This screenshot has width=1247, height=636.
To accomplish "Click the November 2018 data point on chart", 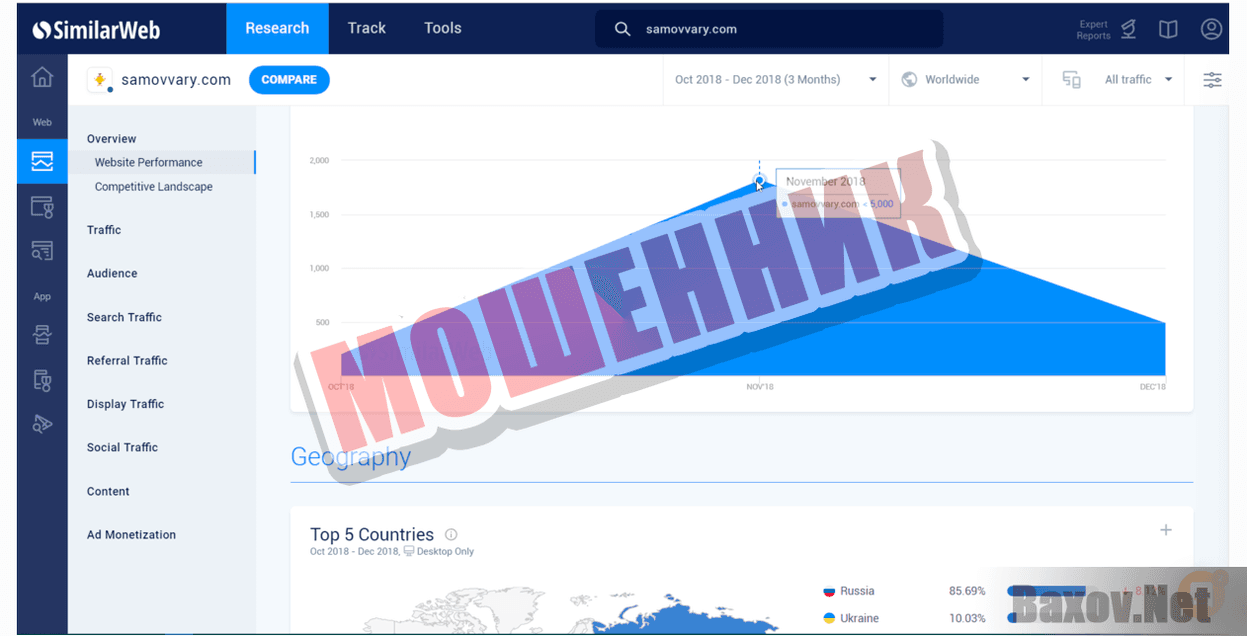I will 759,182.
